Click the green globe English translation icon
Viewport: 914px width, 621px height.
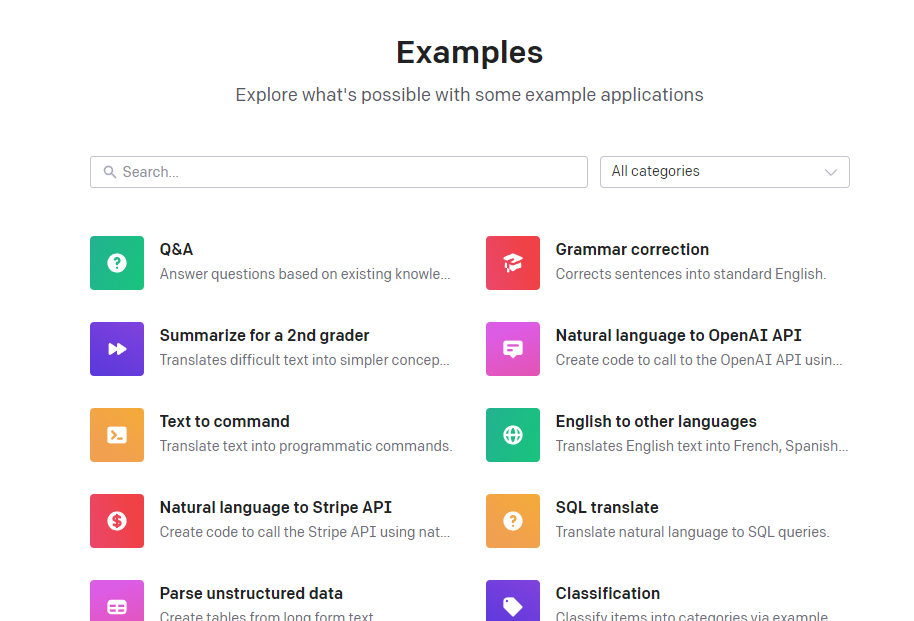pos(513,435)
